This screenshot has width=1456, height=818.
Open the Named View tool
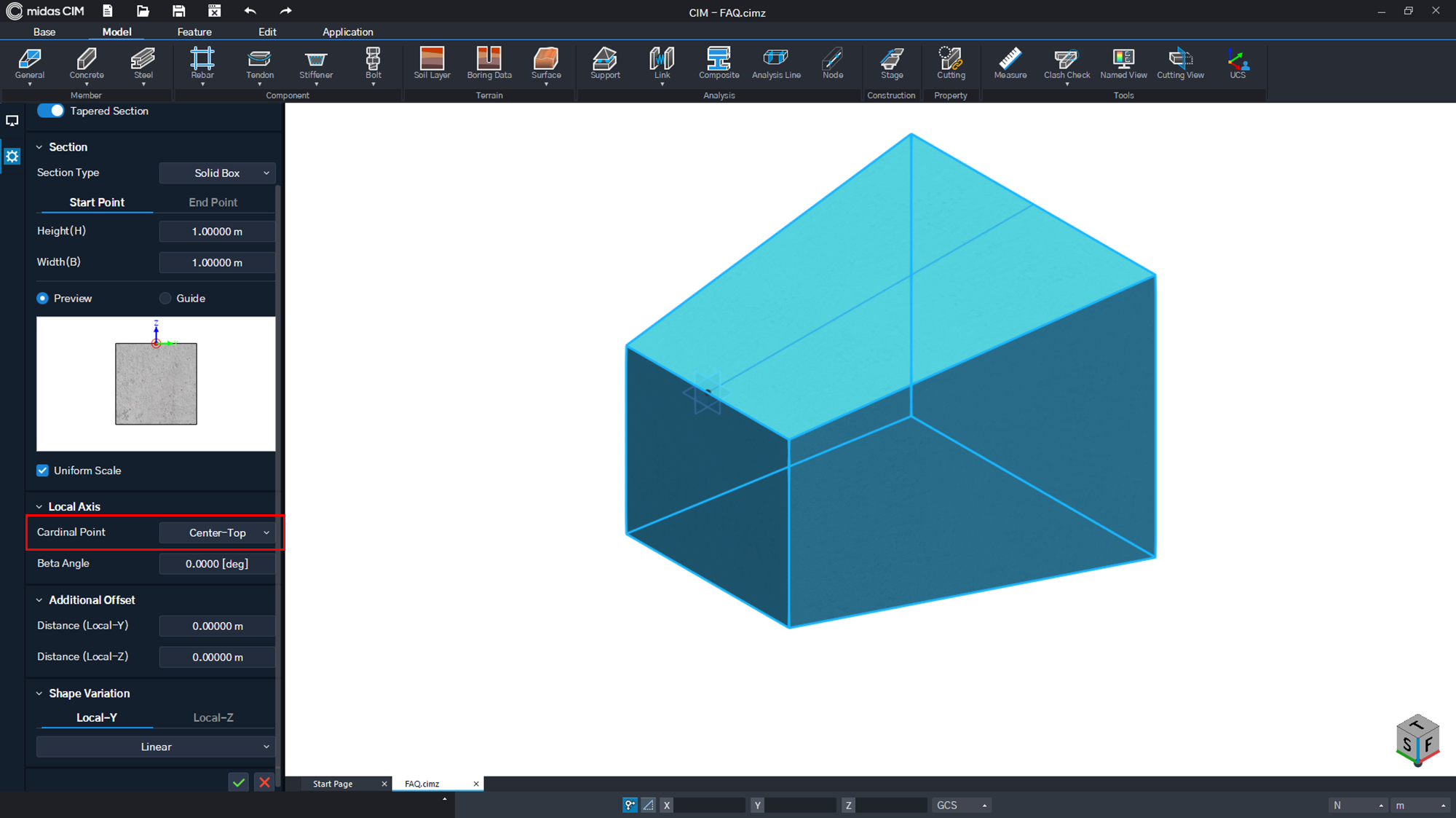pos(1123,63)
